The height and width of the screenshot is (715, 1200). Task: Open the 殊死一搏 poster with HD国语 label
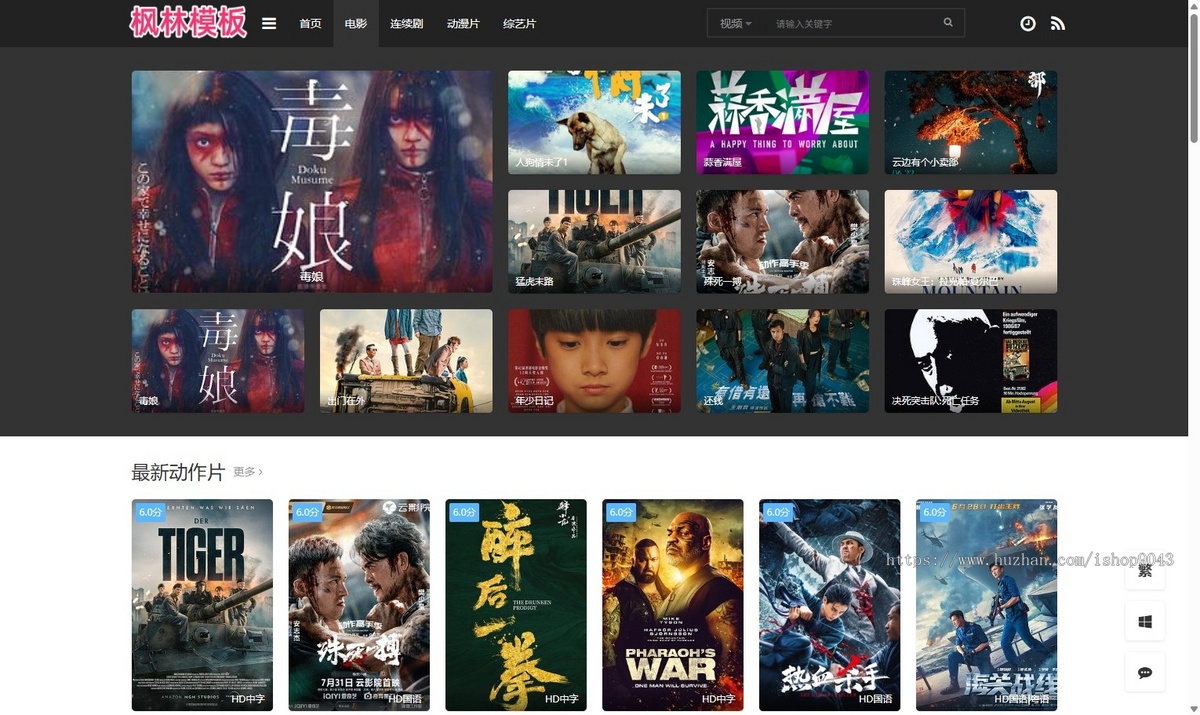point(359,605)
